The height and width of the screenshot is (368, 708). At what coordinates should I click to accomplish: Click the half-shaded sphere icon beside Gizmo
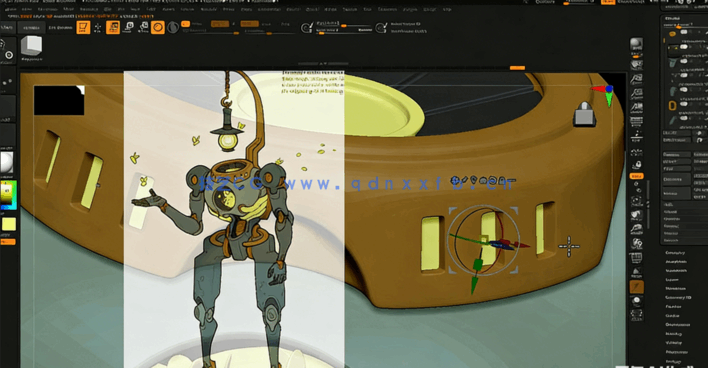[x=173, y=28]
